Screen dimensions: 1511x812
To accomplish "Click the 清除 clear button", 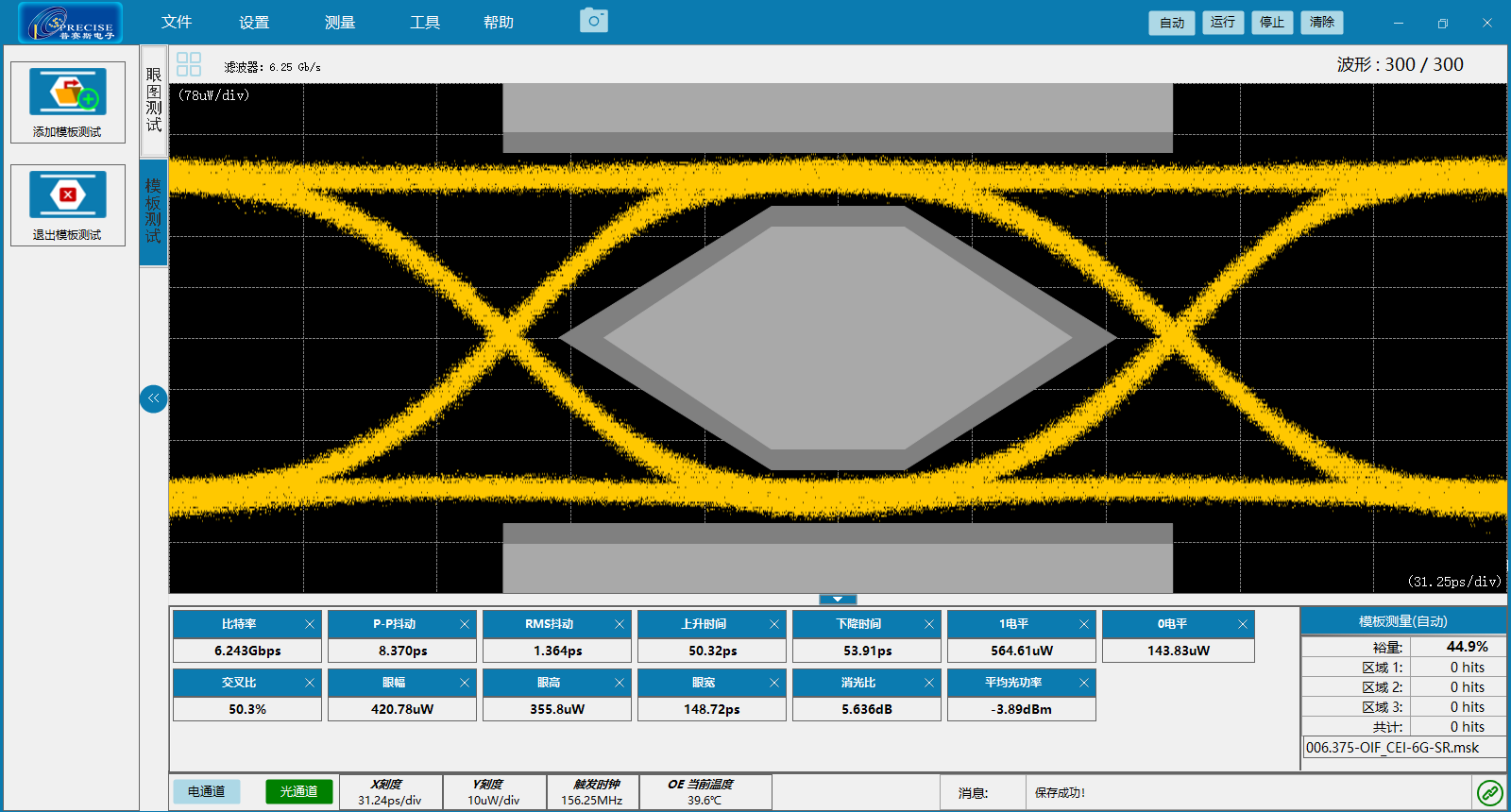I will click(x=1322, y=23).
